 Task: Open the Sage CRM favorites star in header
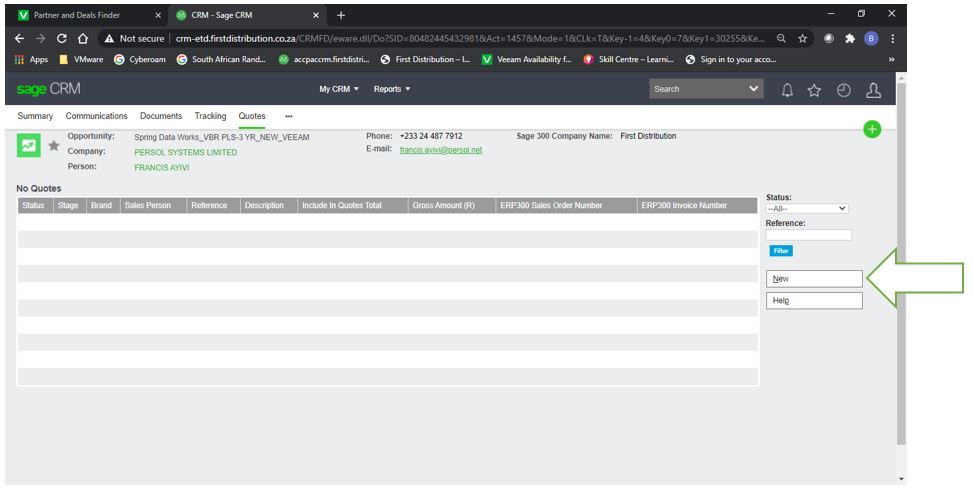coord(814,90)
